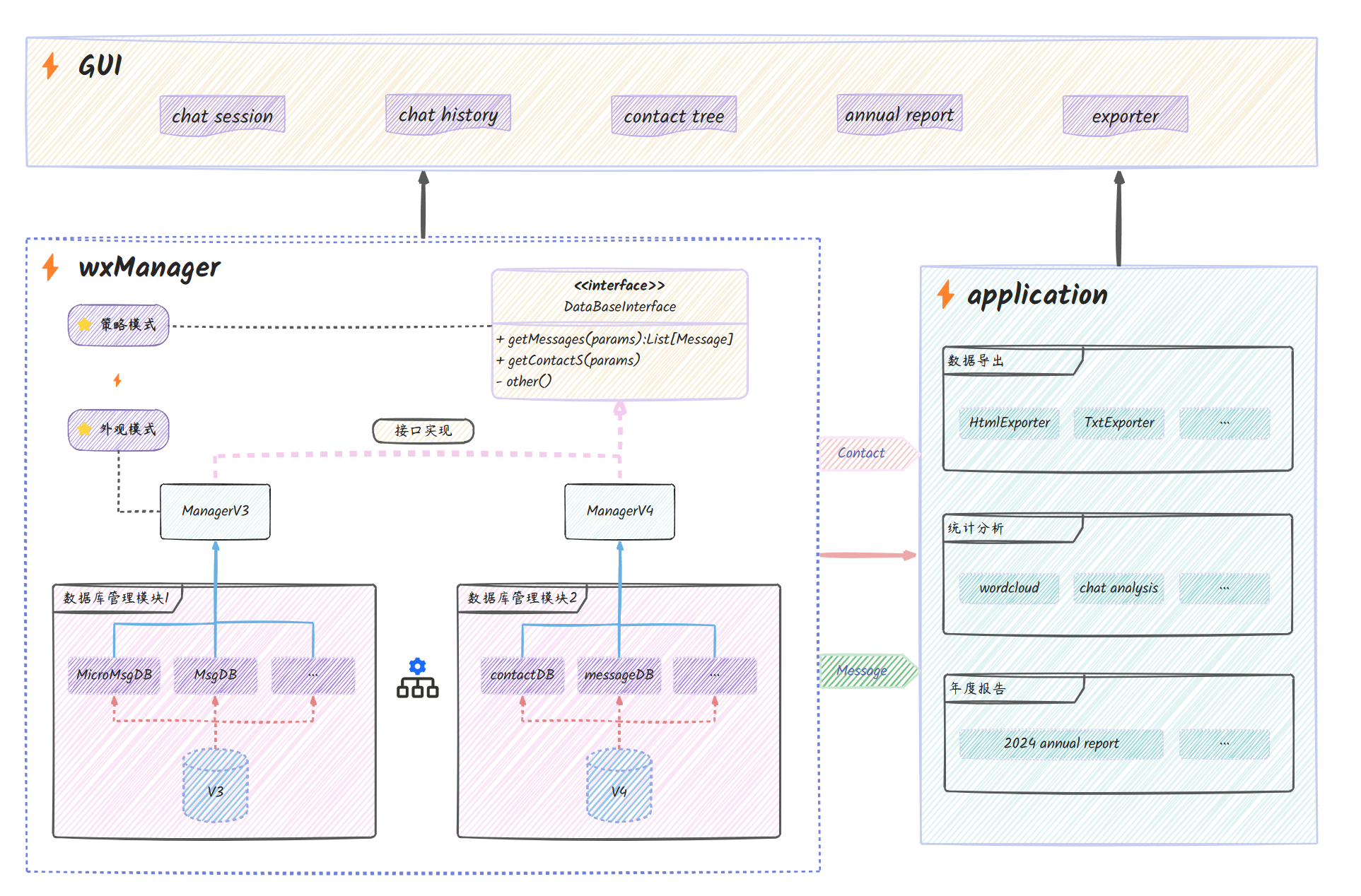The image size is (1361, 896).
Task: Select the chat session box
Action: tap(223, 115)
